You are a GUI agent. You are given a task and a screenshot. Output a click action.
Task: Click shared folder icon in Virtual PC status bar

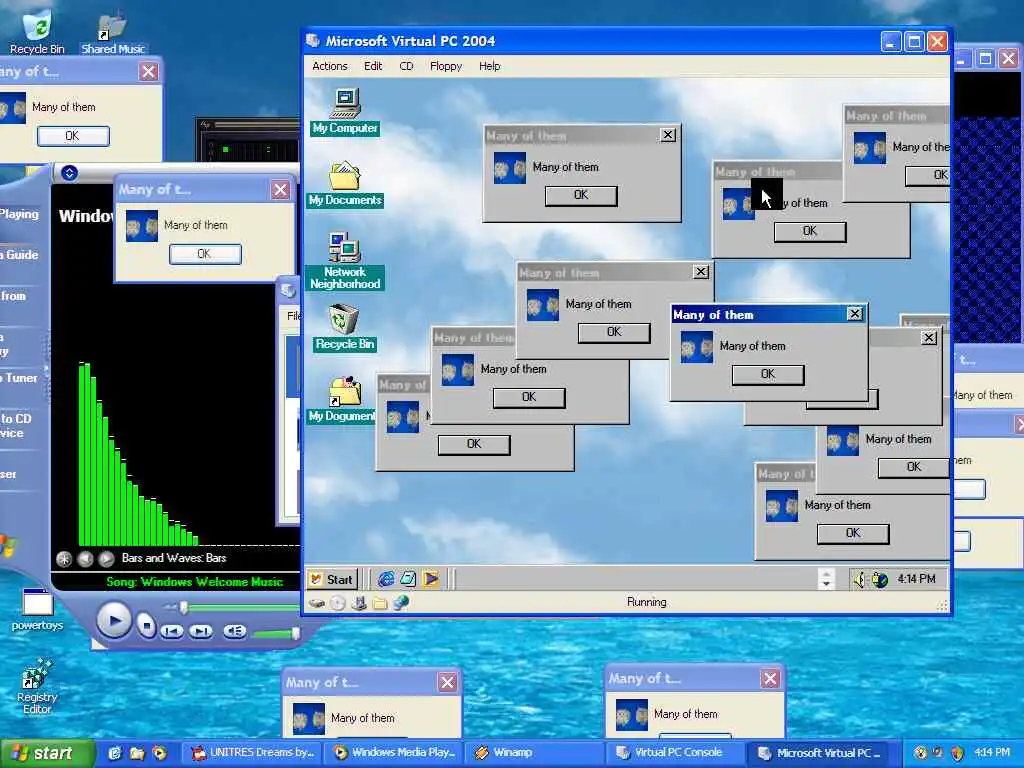coord(379,603)
